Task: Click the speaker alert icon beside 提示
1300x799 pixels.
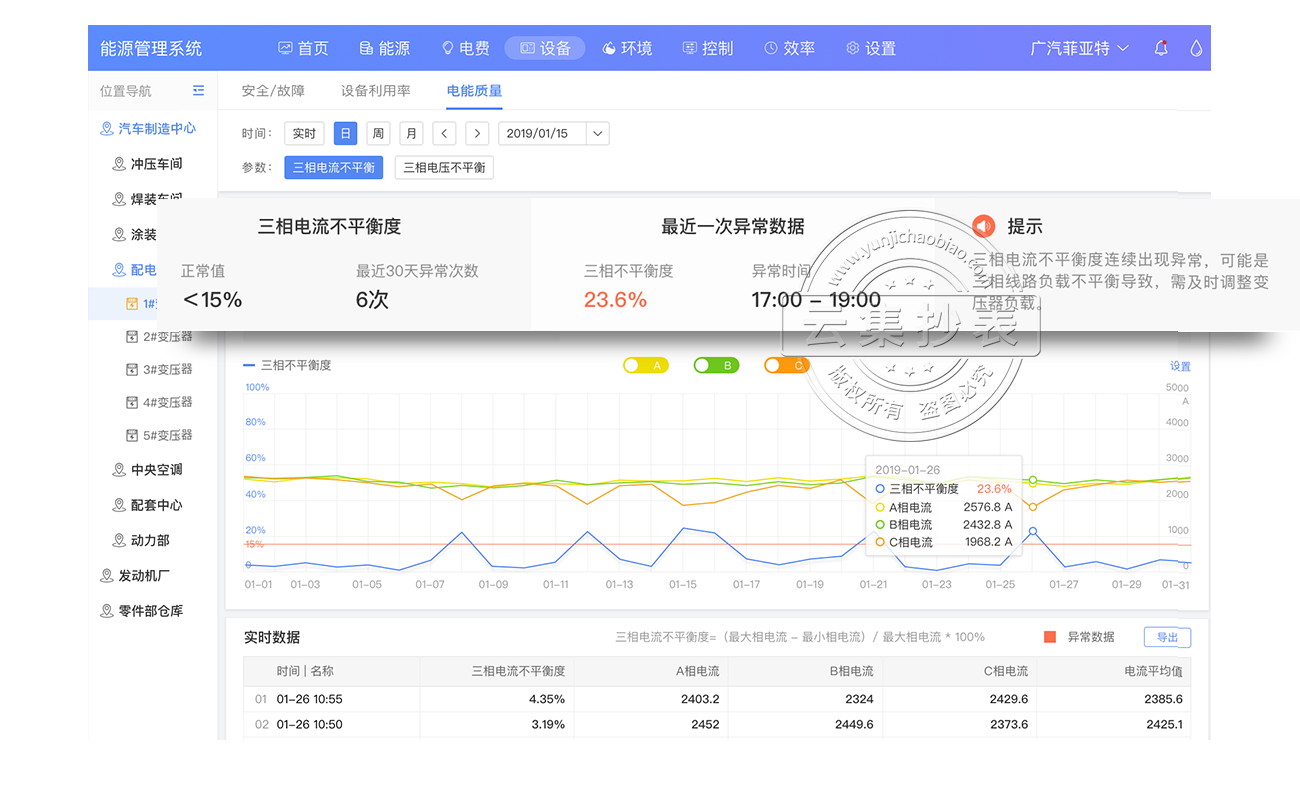Action: (984, 226)
